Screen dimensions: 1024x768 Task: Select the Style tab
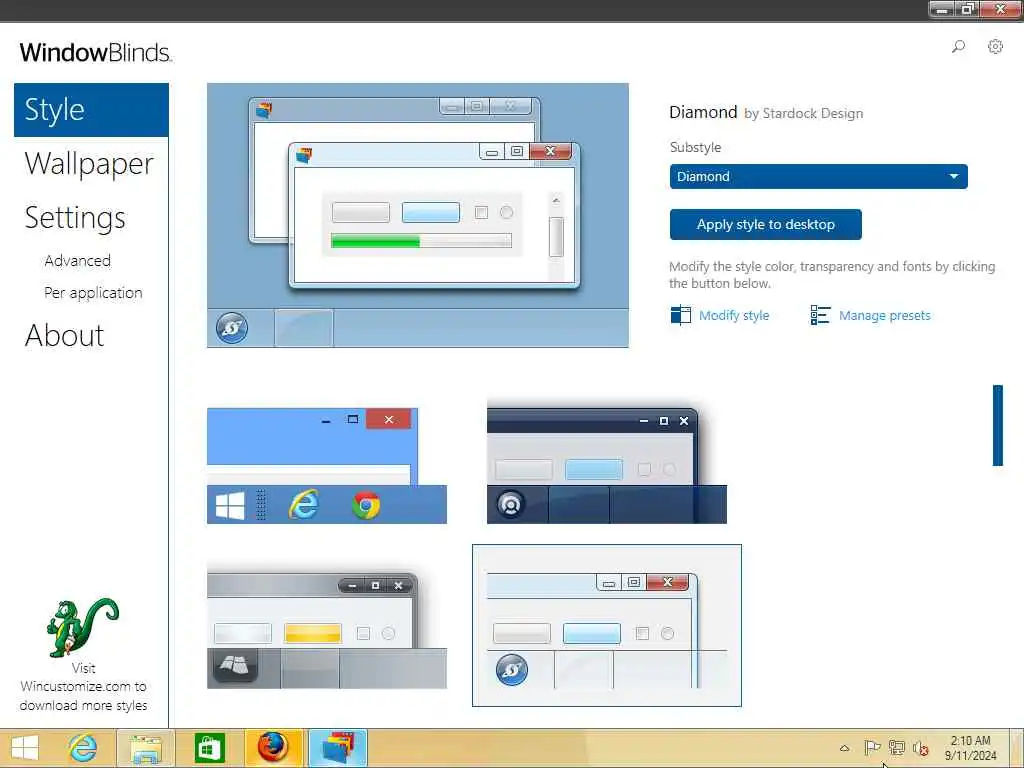(91, 110)
